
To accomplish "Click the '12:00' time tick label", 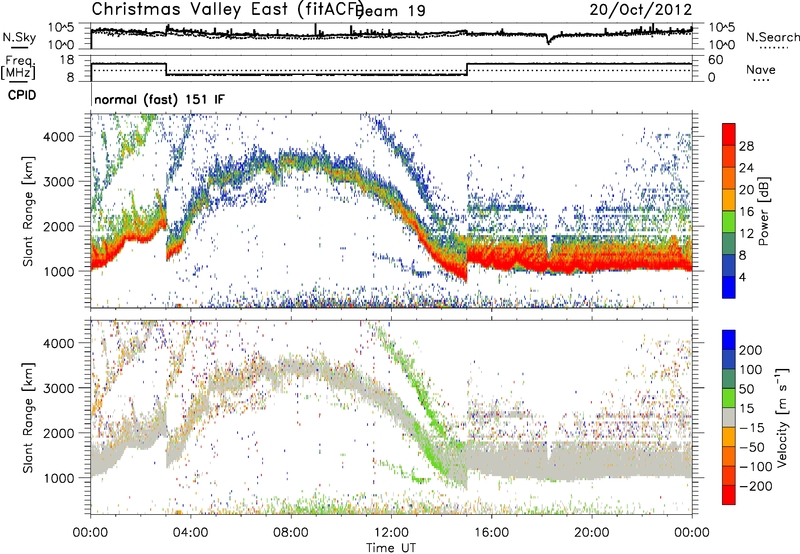I will (391, 532).
